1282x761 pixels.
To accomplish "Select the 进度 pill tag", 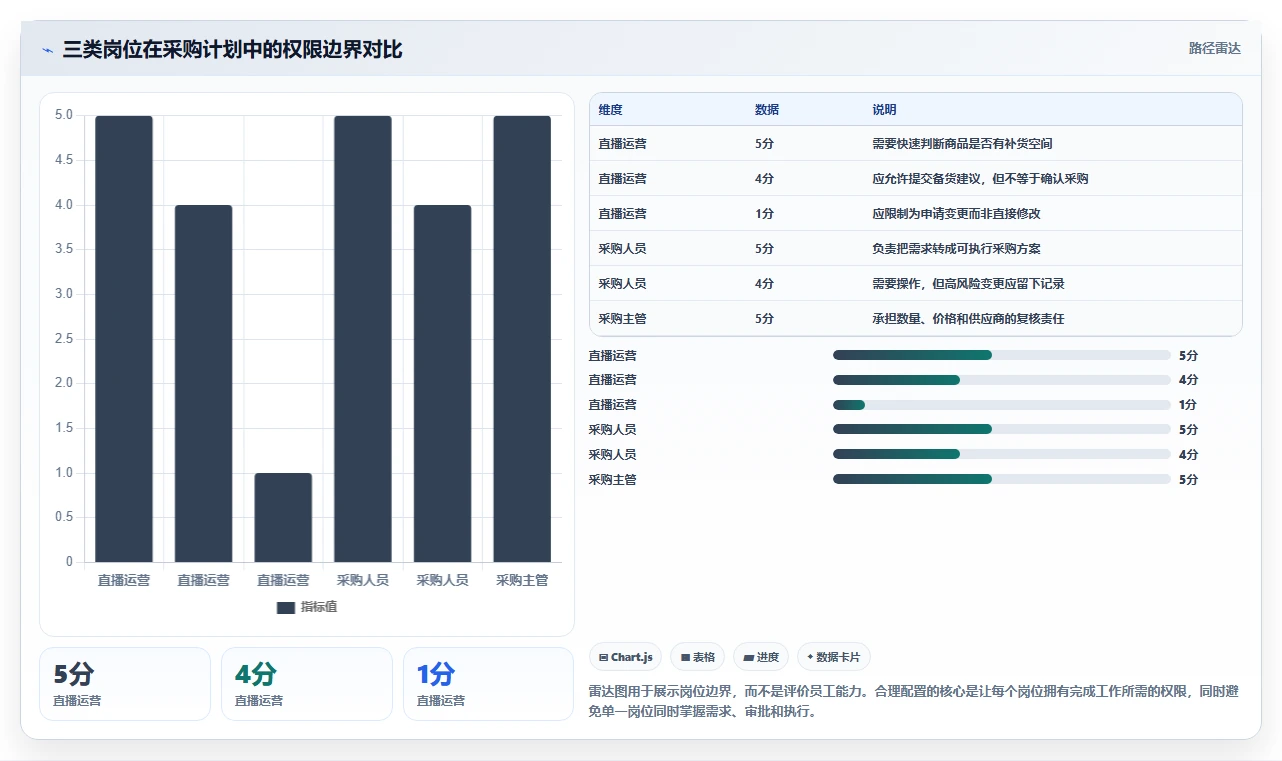I will pos(761,657).
